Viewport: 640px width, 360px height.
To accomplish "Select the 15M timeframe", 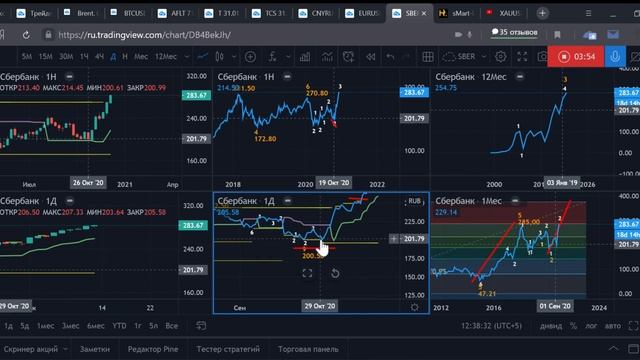I will point(45,57).
